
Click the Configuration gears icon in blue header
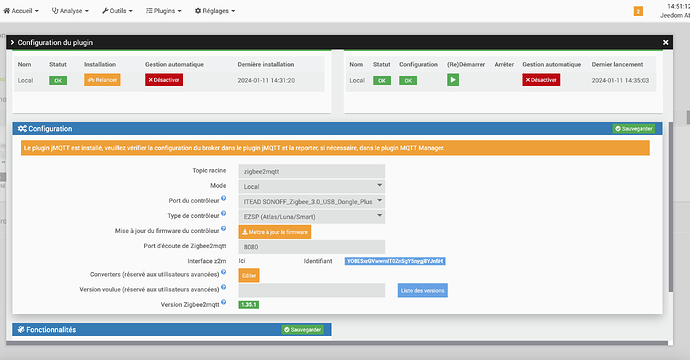22,129
